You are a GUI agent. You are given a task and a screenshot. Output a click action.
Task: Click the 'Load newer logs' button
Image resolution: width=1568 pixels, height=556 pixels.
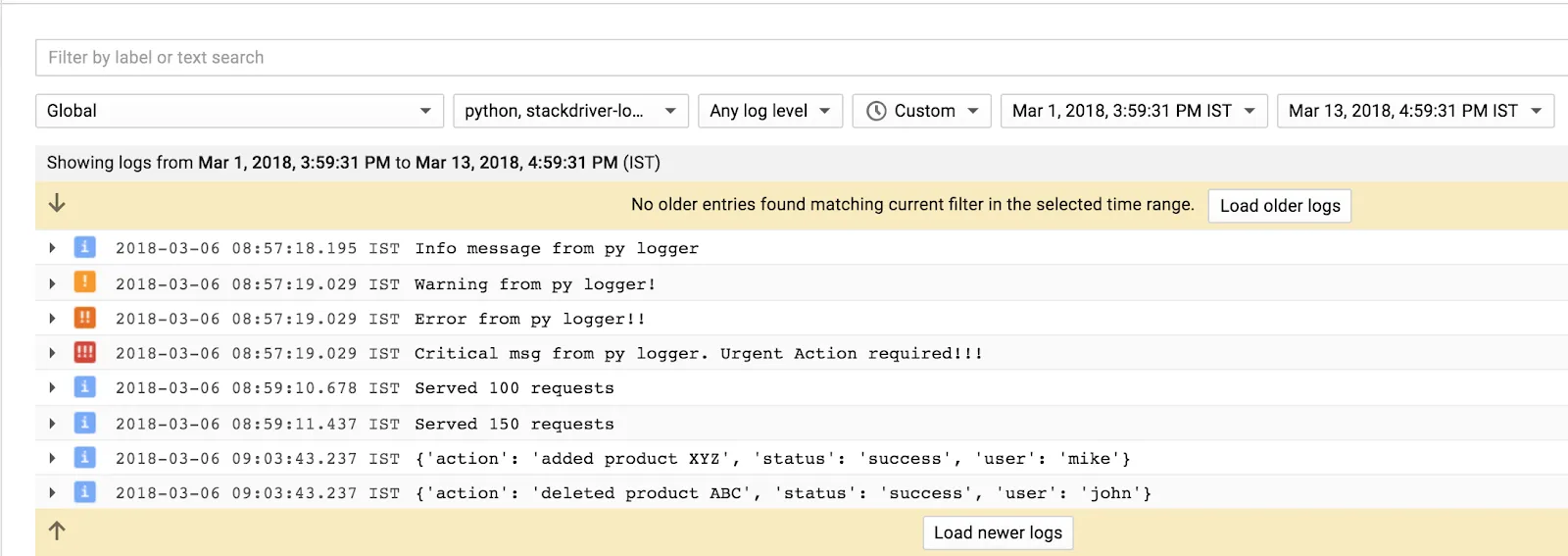pos(998,532)
